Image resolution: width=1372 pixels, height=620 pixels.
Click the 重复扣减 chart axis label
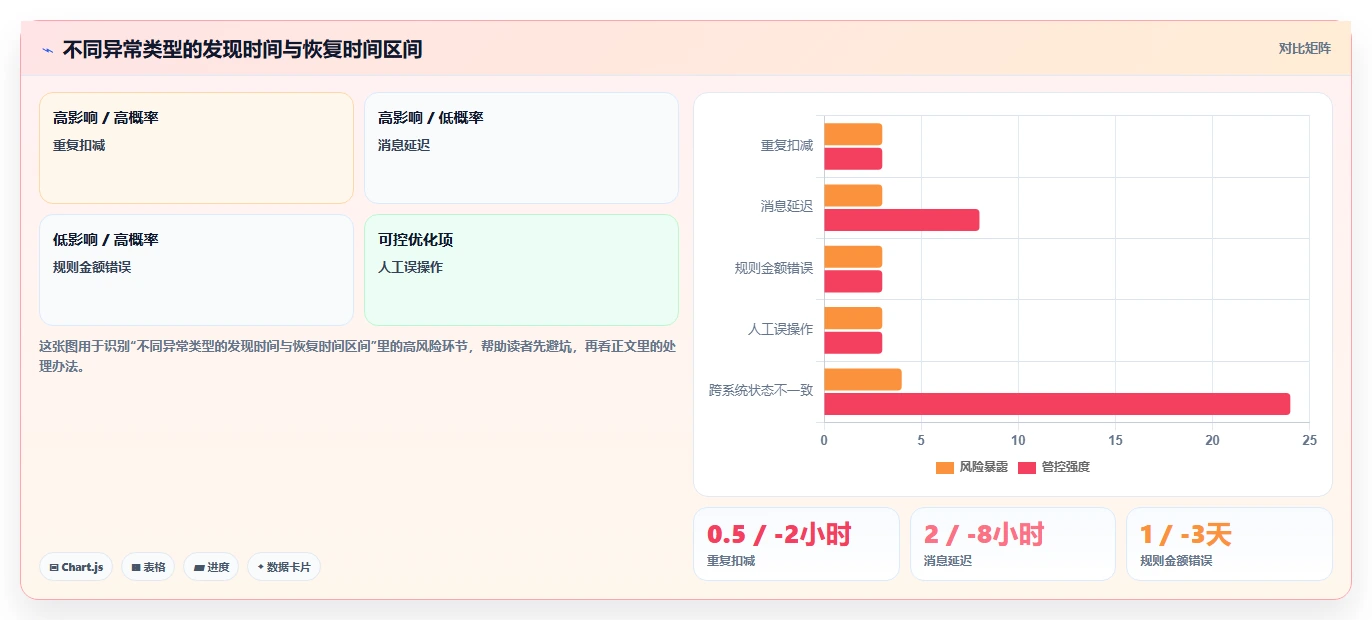coord(787,146)
